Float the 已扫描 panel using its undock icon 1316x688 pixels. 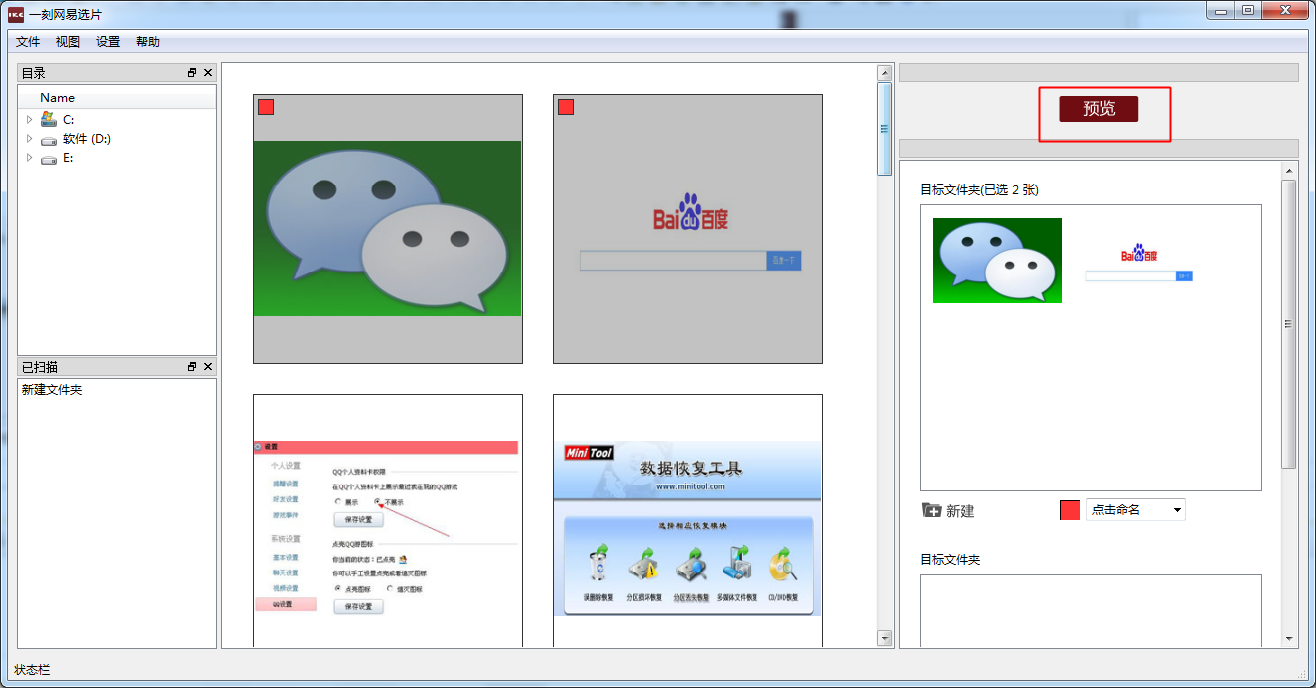click(x=192, y=367)
